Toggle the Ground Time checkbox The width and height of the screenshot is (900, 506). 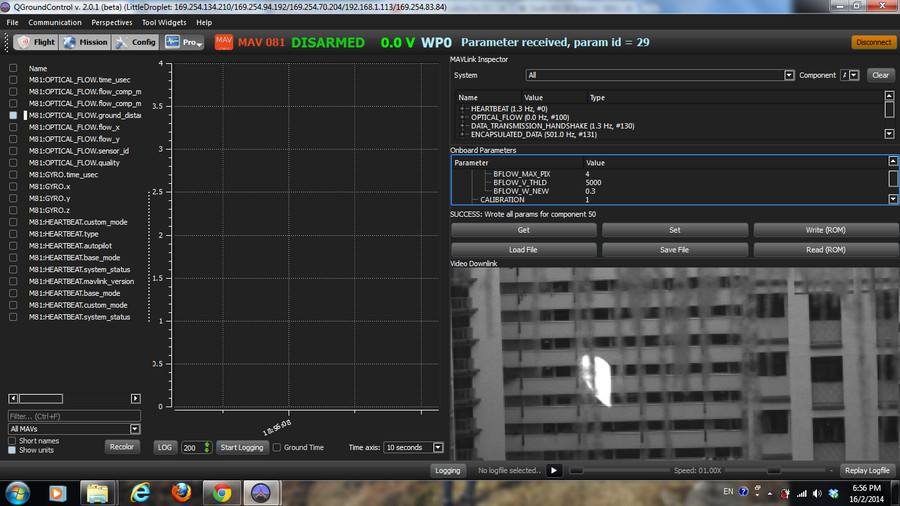point(277,447)
